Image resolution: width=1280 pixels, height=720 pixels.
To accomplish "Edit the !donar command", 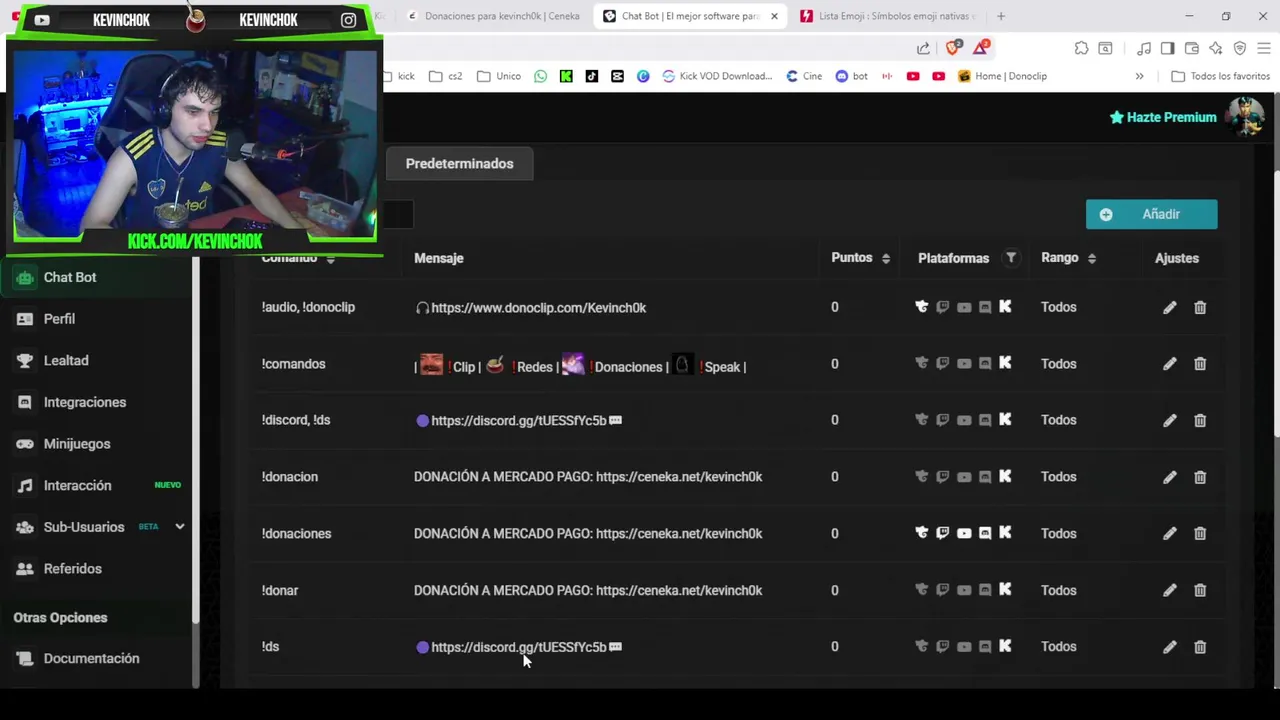I will click(x=1169, y=590).
